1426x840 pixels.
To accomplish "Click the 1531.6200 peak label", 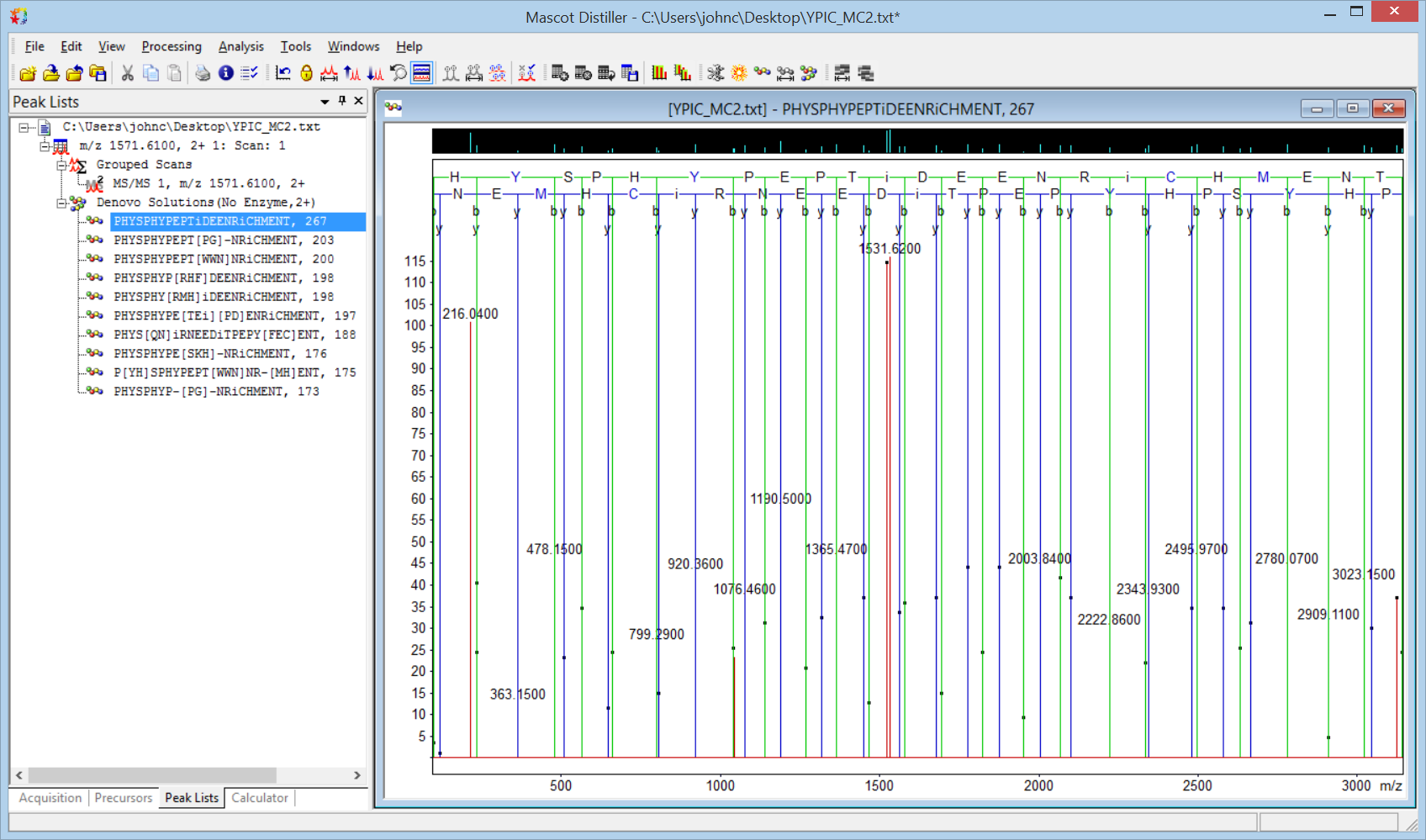I will coord(890,249).
